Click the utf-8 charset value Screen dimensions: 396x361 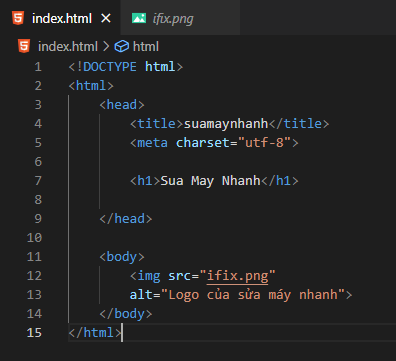(x=264, y=143)
